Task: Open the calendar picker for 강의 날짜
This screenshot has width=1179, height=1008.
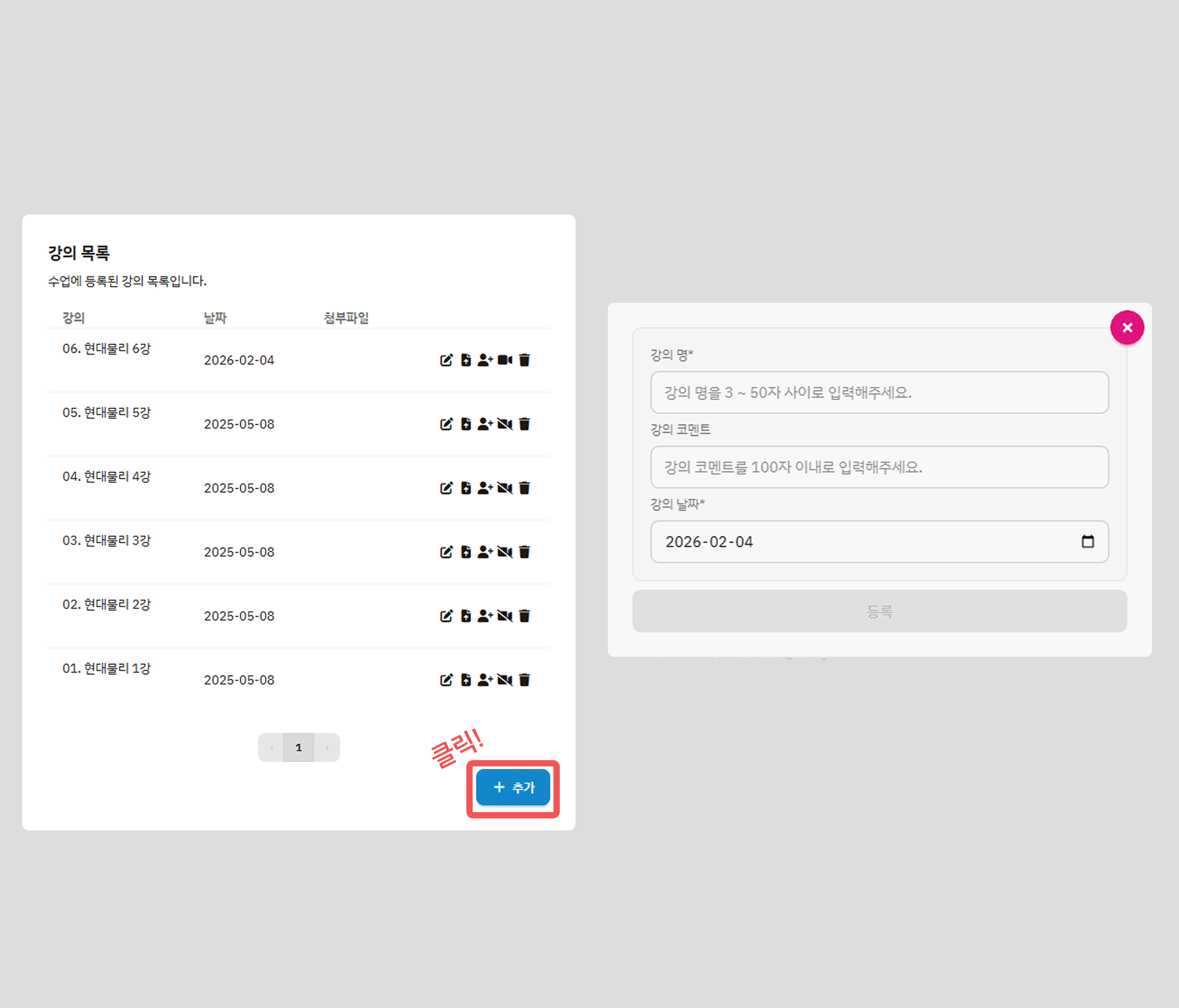Action: (x=1087, y=541)
